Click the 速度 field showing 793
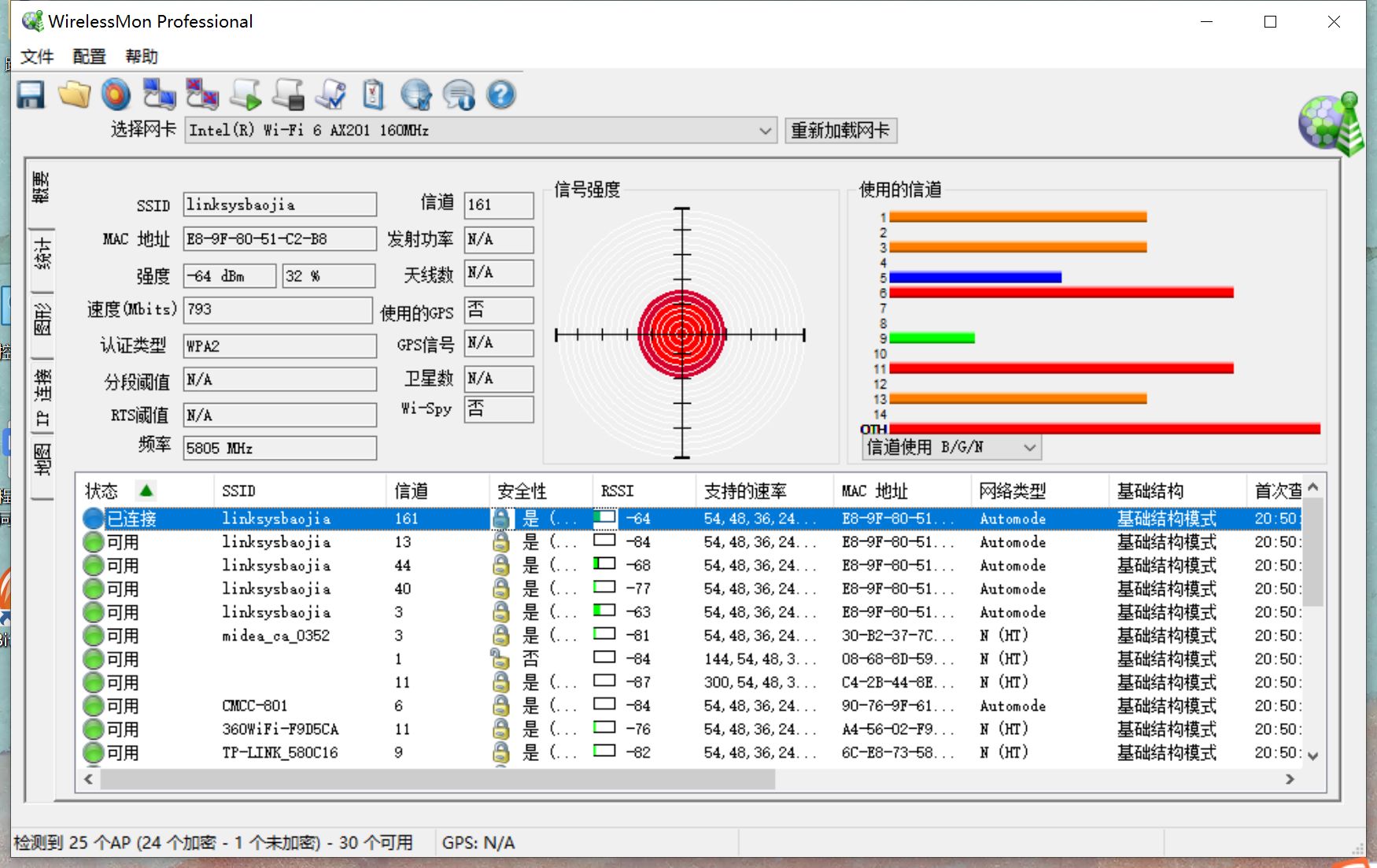The height and width of the screenshot is (868, 1377). (278, 309)
